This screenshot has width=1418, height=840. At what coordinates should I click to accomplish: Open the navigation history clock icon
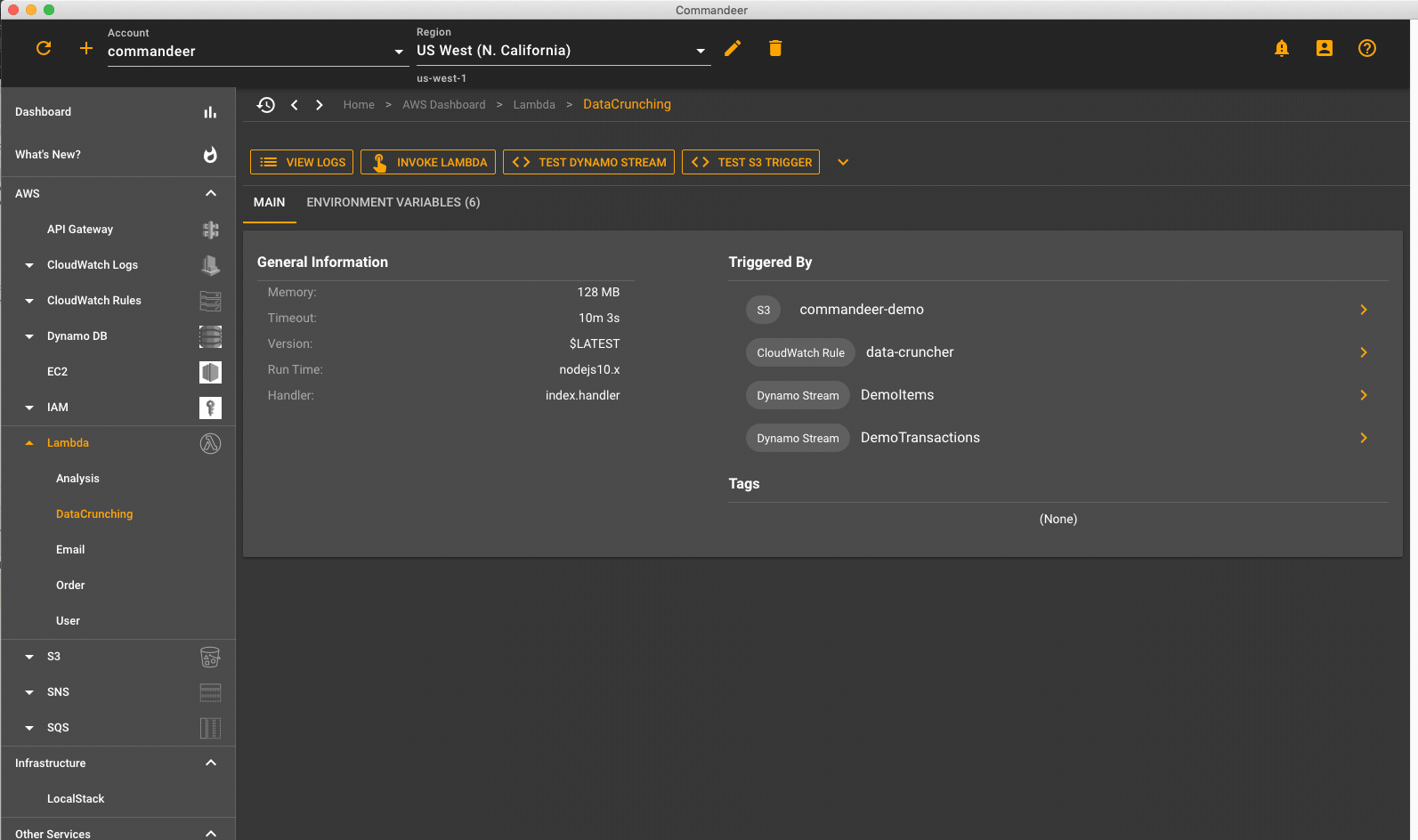[x=266, y=105]
